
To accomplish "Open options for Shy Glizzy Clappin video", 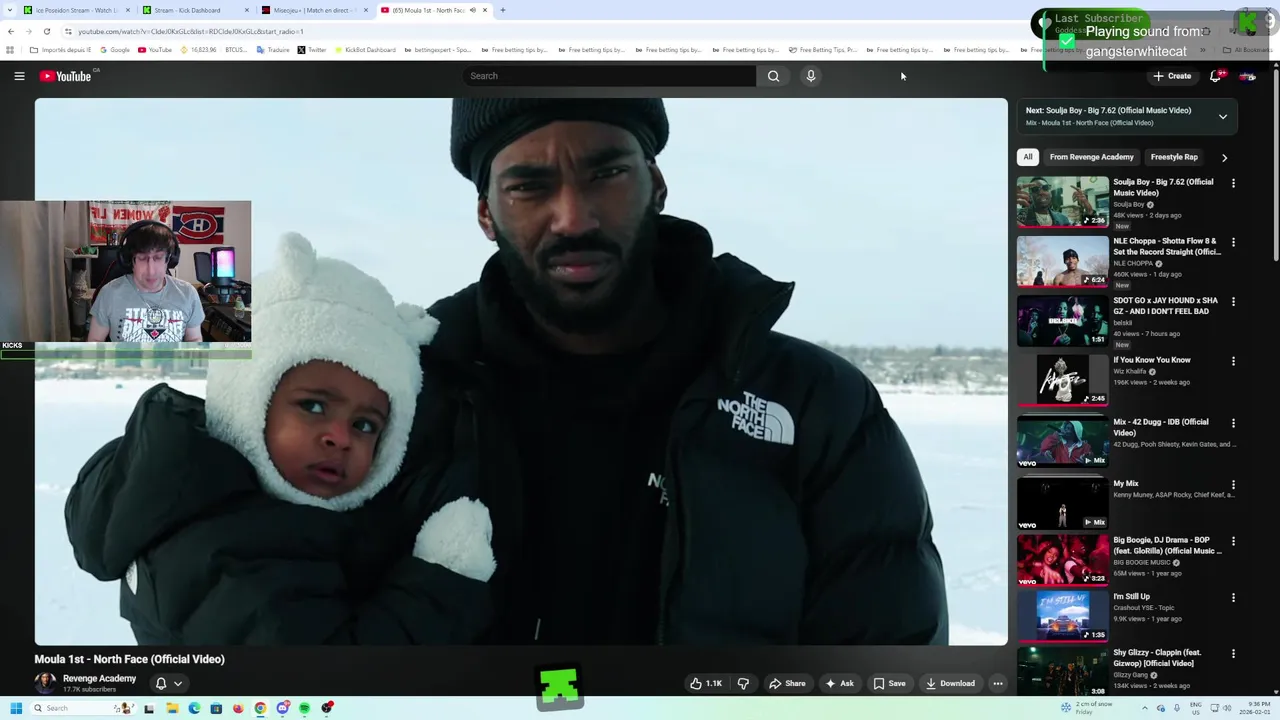I will (1233, 653).
